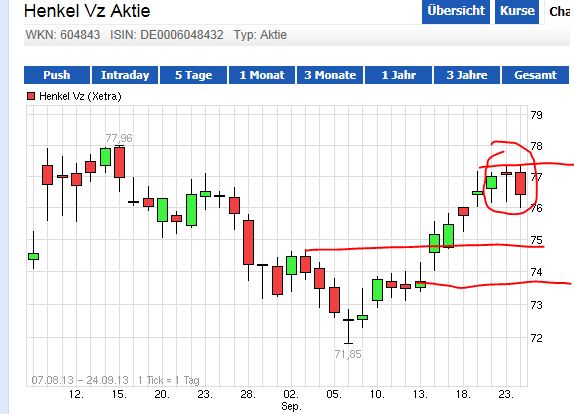Open the Übersicht tab
Screen dimensions: 574x414
coord(456,12)
